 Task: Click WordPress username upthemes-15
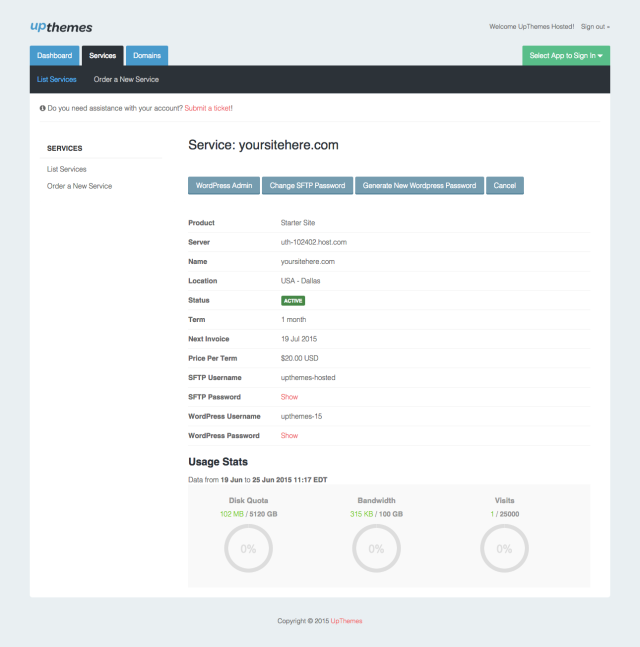301,416
